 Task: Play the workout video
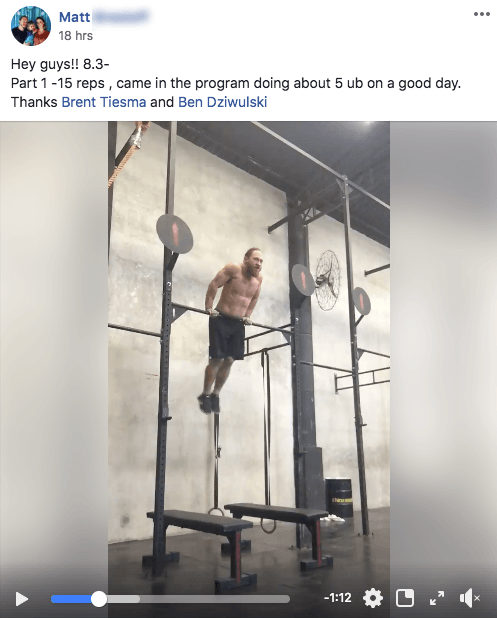tap(22, 599)
